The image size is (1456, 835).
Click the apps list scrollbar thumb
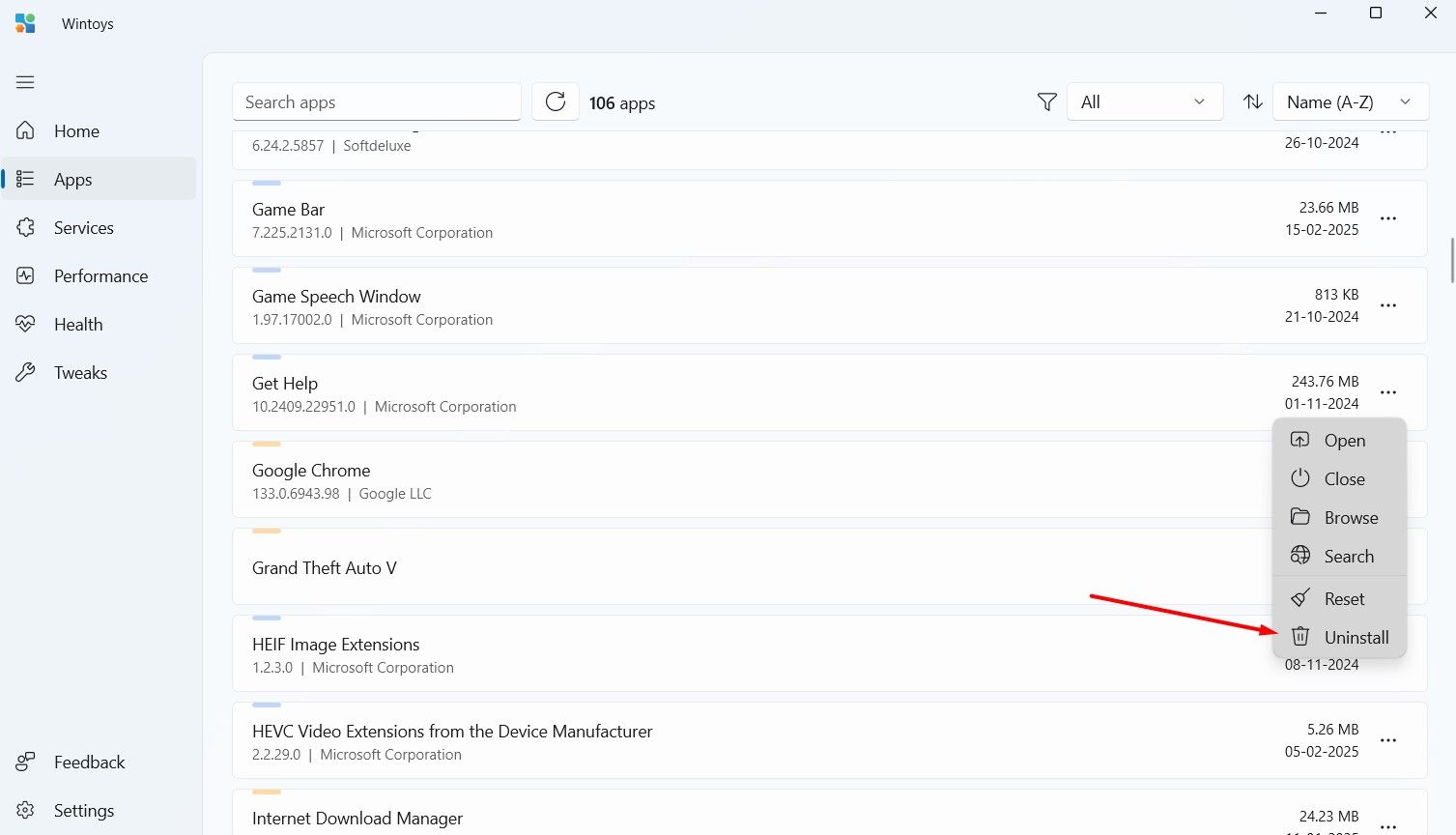1452,261
